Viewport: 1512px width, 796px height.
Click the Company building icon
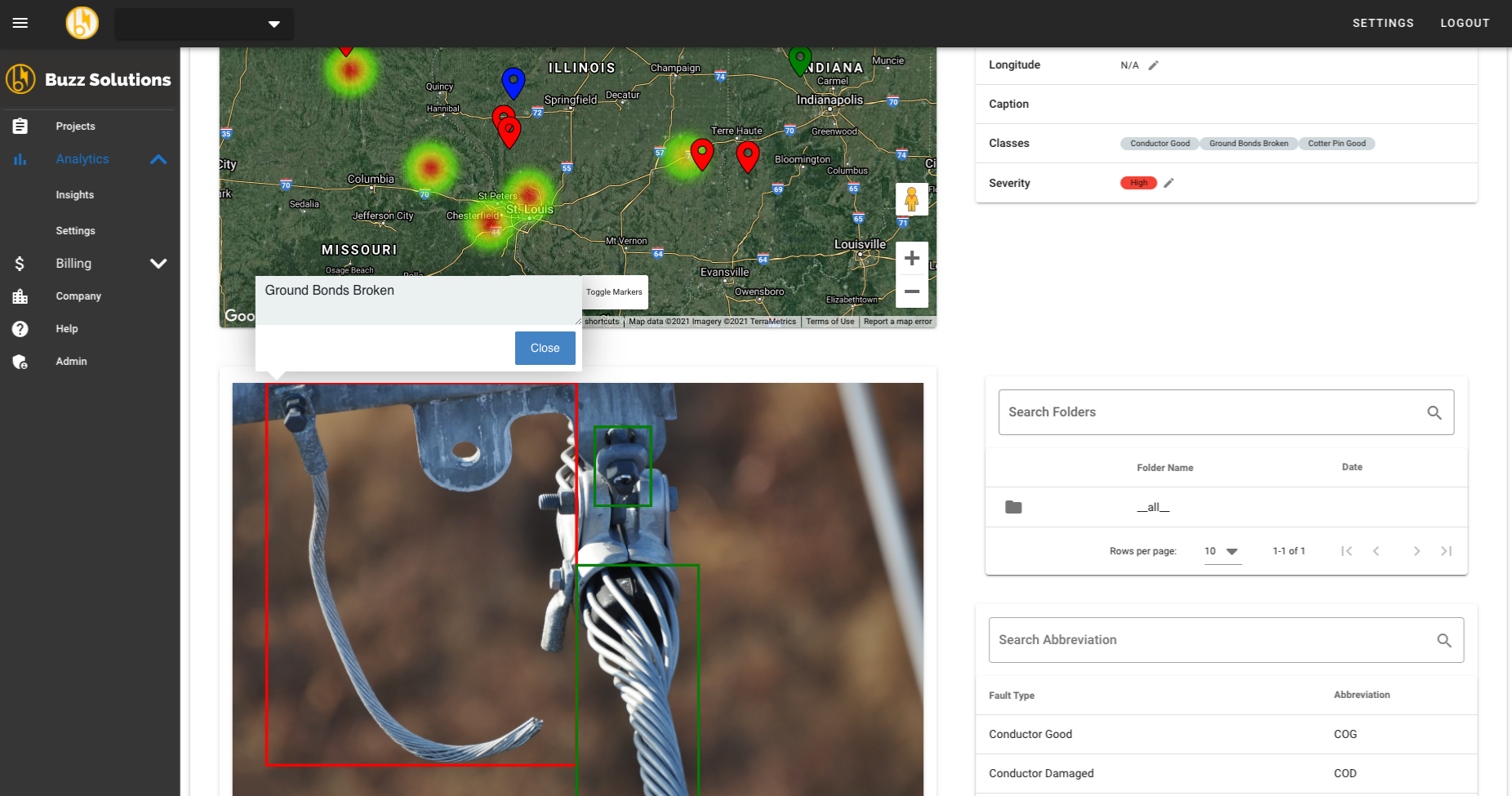20,296
